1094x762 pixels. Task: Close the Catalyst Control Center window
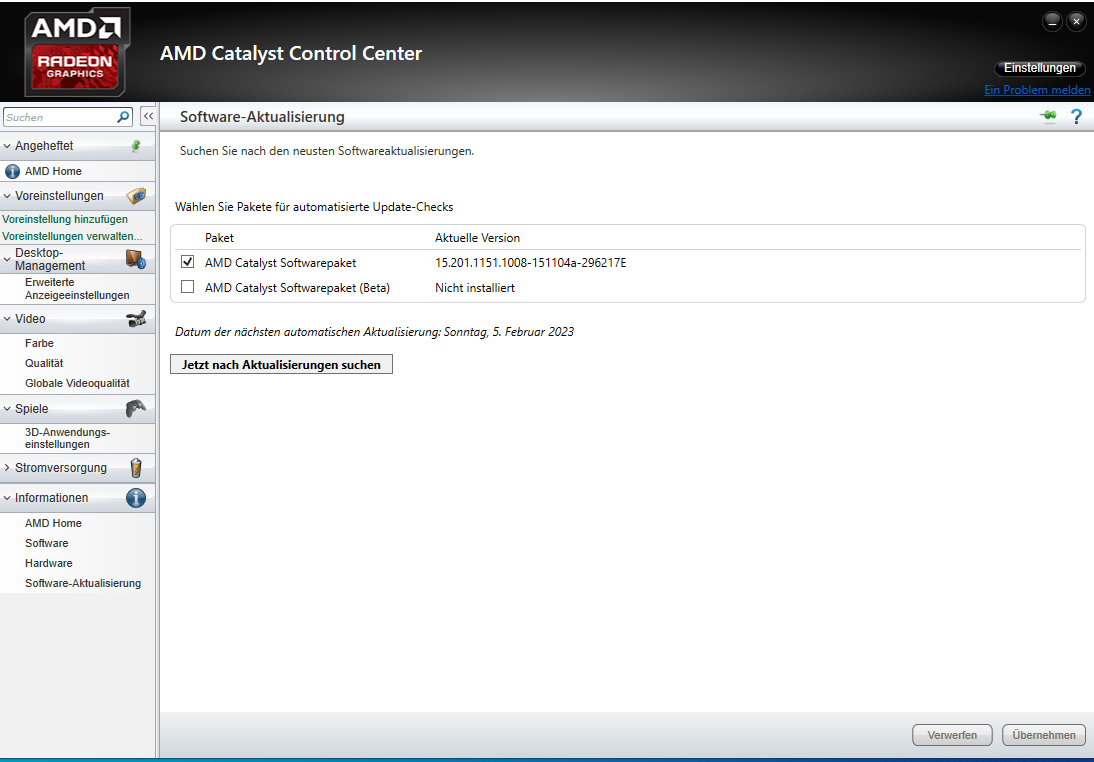1076,22
